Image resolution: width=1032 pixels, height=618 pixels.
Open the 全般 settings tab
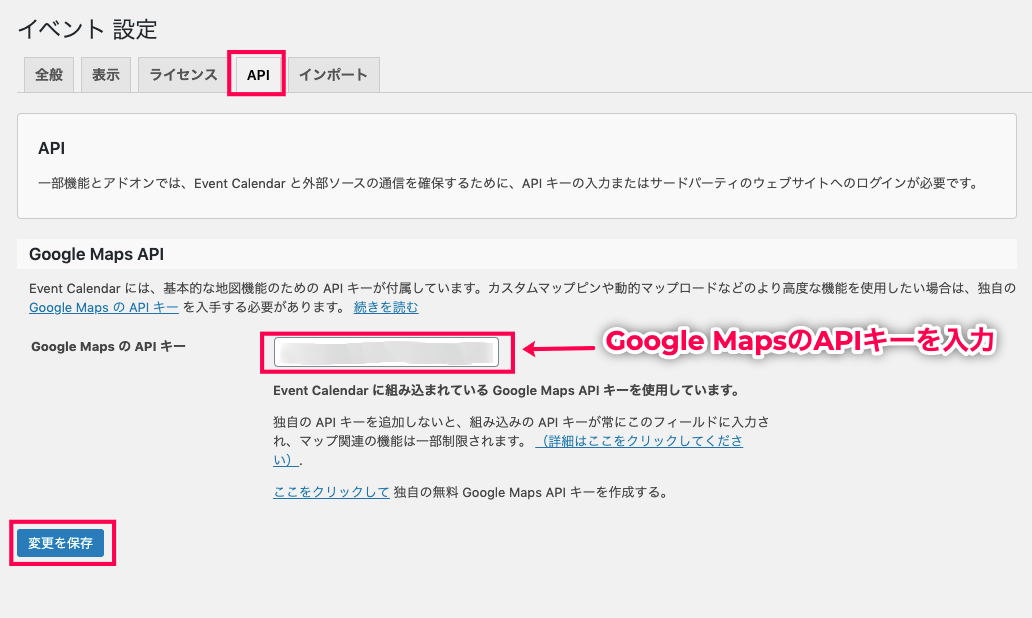click(49, 74)
